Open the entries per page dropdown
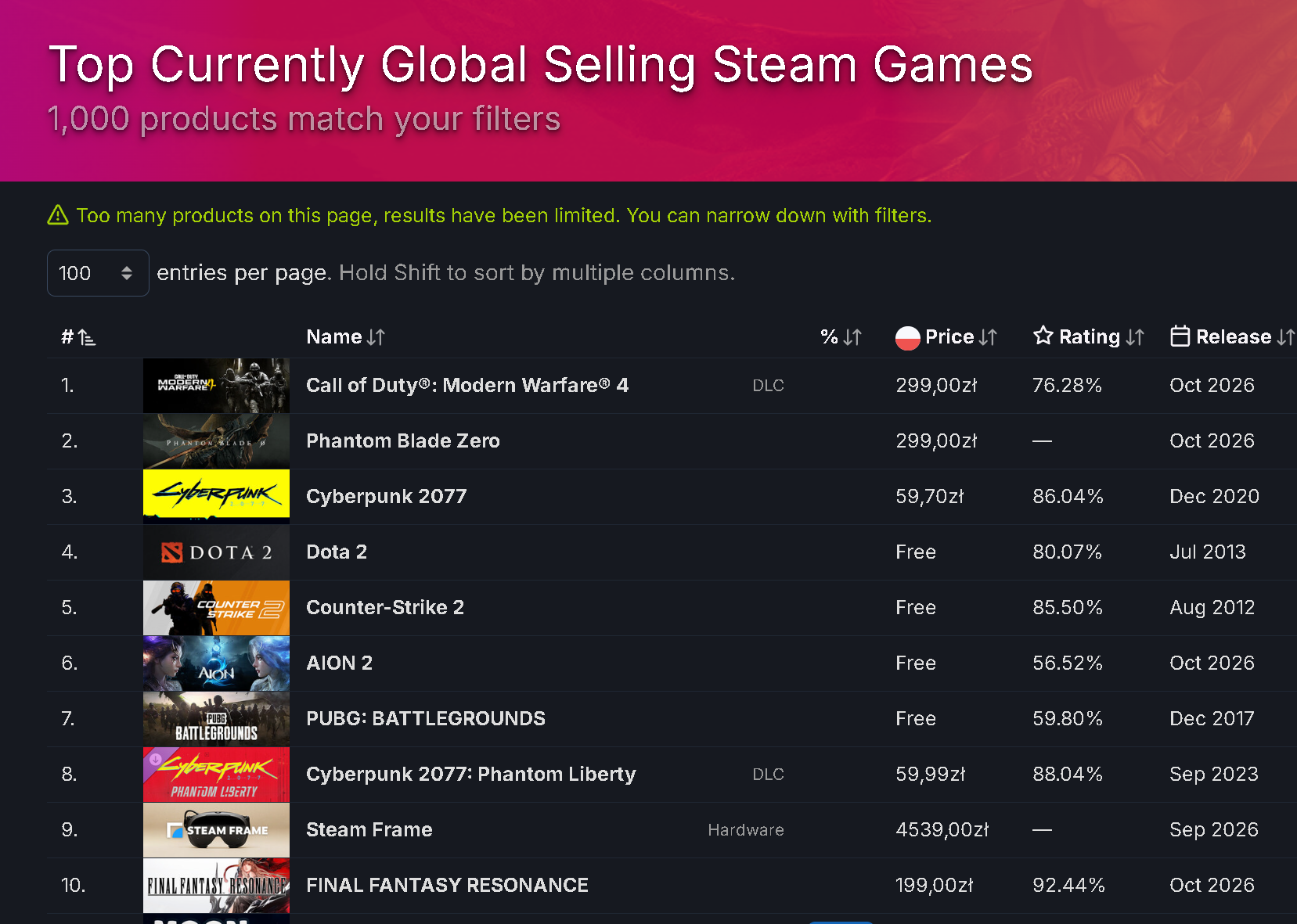 click(98, 273)
